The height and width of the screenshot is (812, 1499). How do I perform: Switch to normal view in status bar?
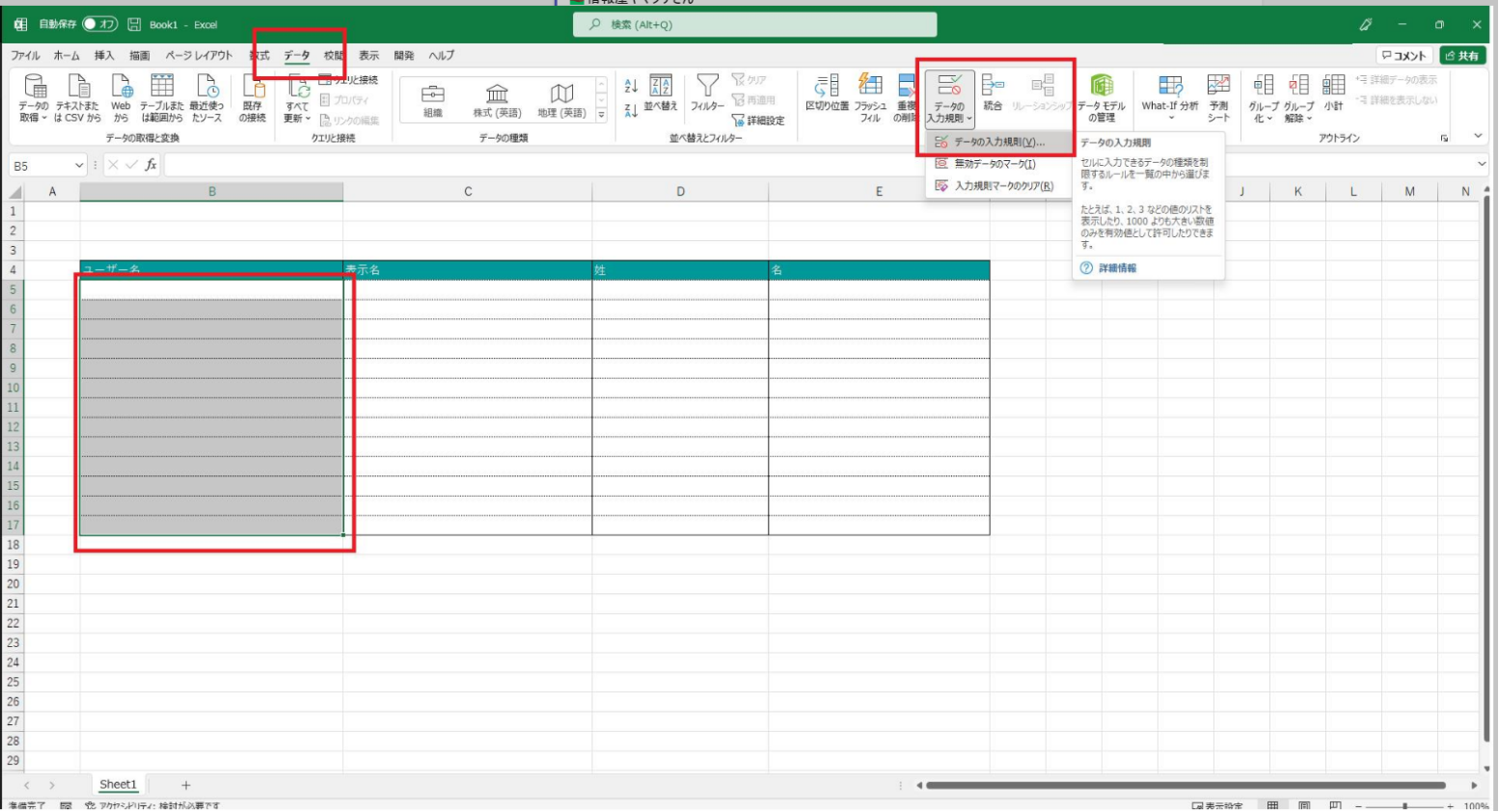click(x=1272, y=805)
